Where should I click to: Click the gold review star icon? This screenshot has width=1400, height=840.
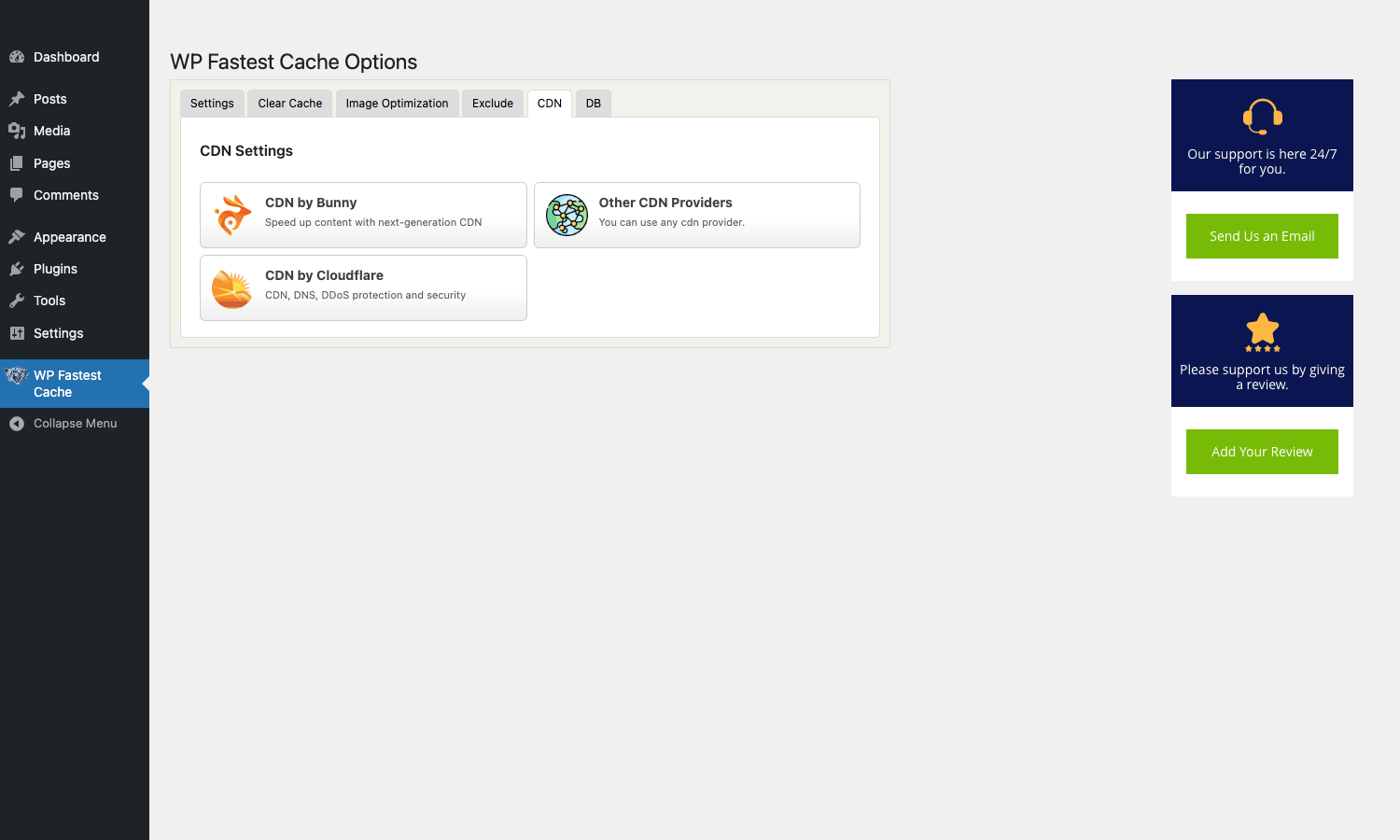click(1262, 331)
